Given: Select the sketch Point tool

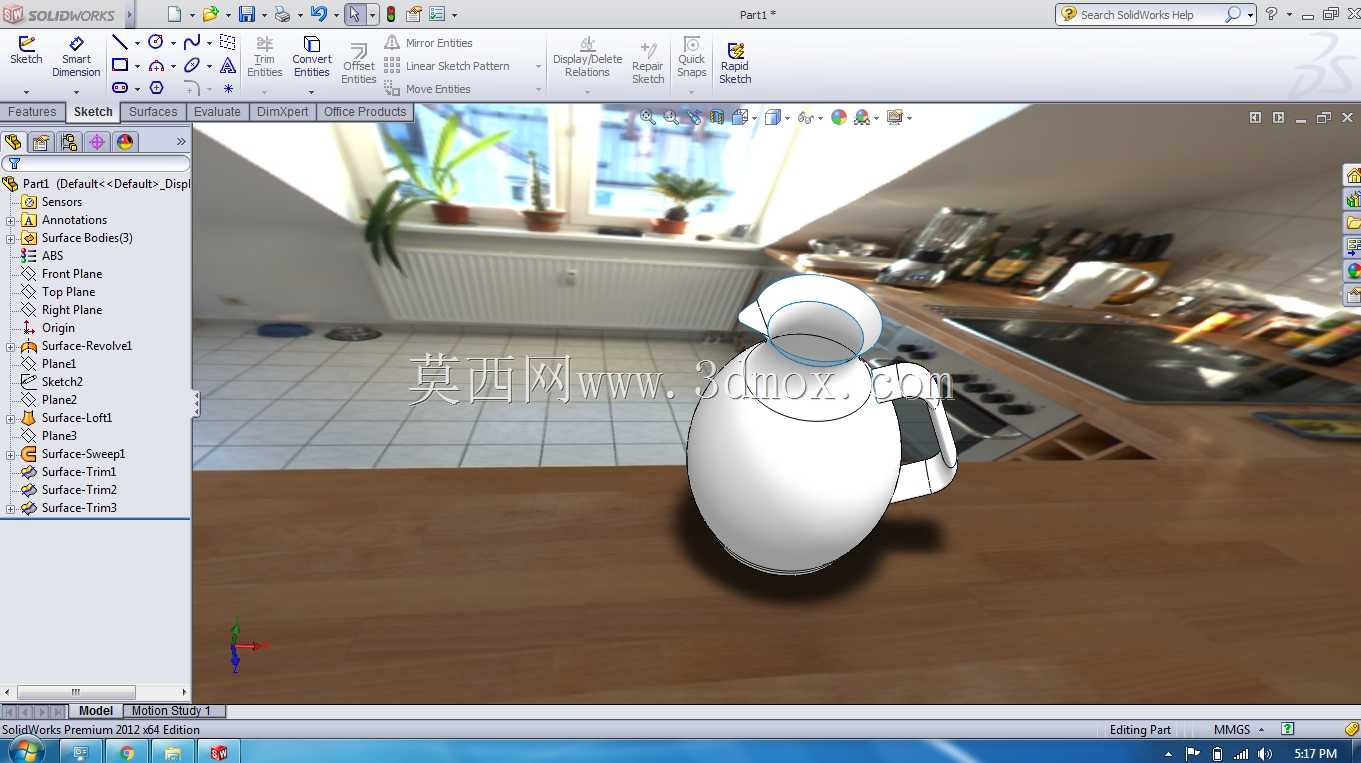Looking at the screenshot, I should click(x=228, y=88).
